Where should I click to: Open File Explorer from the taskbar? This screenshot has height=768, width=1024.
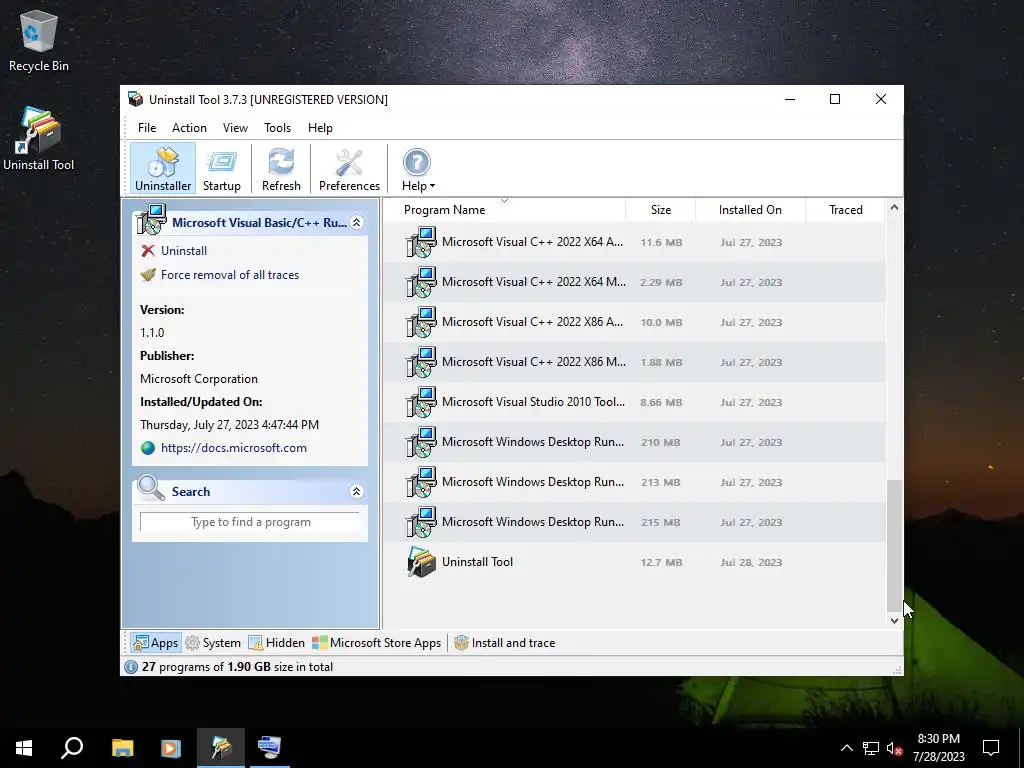tap(122, 748)
